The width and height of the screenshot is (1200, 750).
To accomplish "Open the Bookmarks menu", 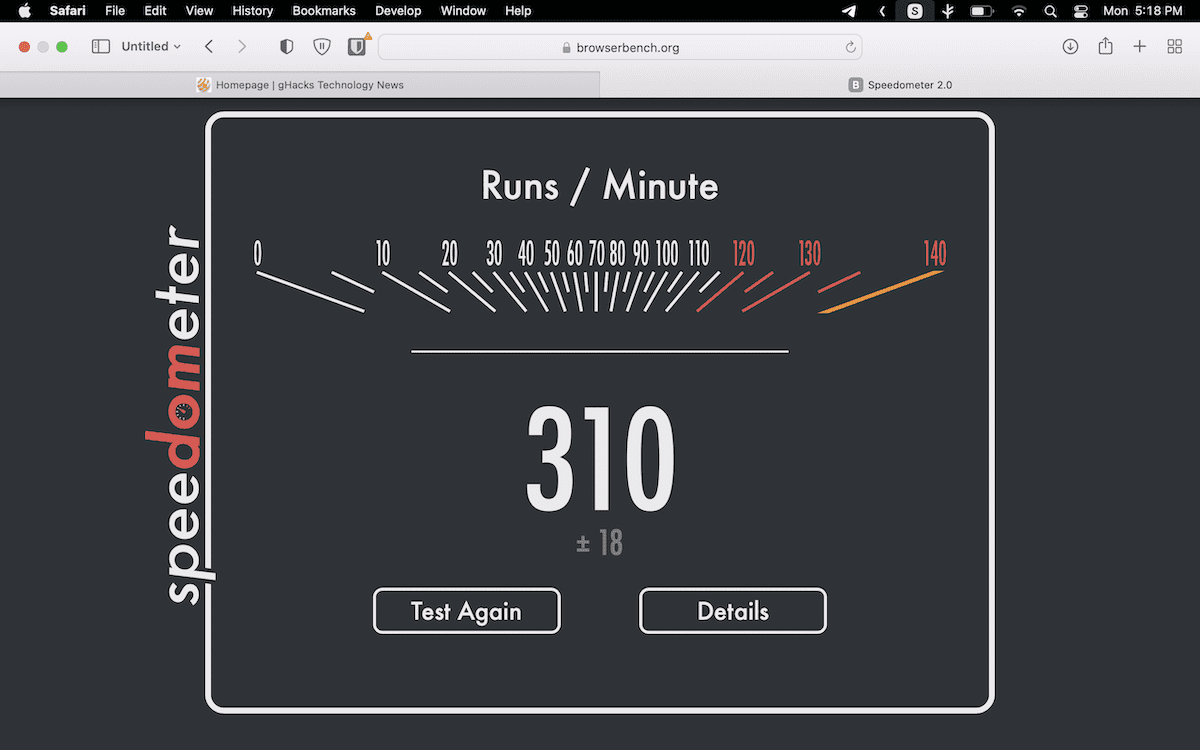I will click(x=324, y=11).
